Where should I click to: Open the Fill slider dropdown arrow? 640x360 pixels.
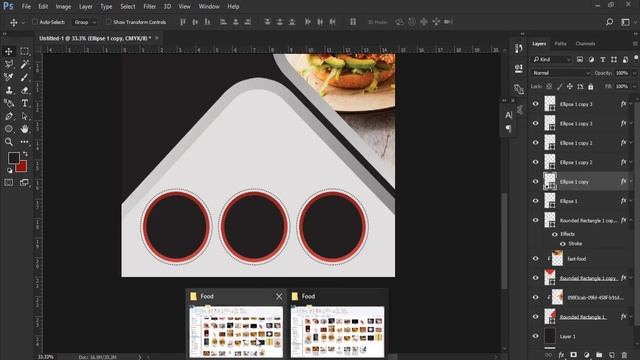point(634,87)
